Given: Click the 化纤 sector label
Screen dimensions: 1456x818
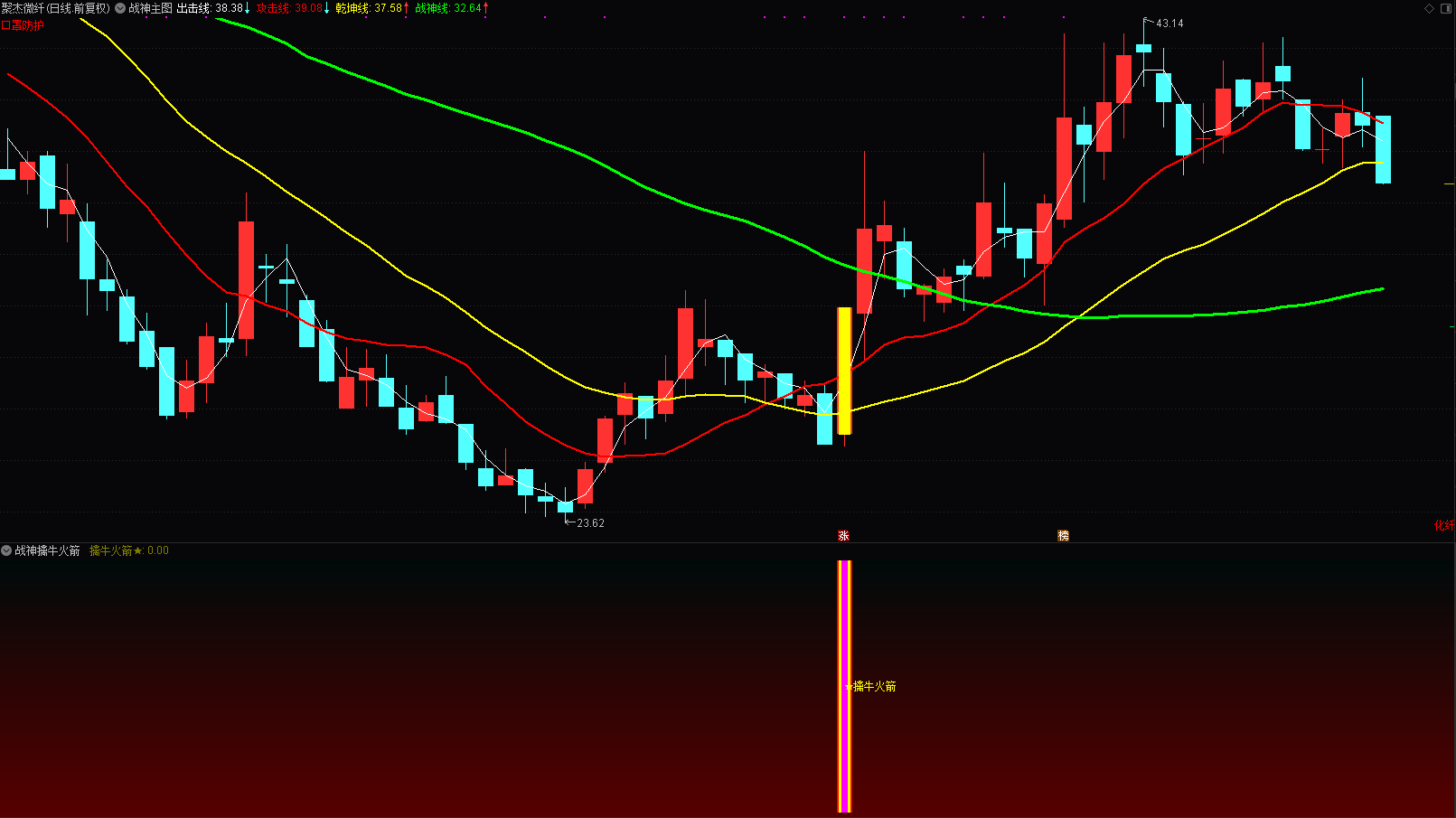Looking at the screenshot, I should [1444, 525].
